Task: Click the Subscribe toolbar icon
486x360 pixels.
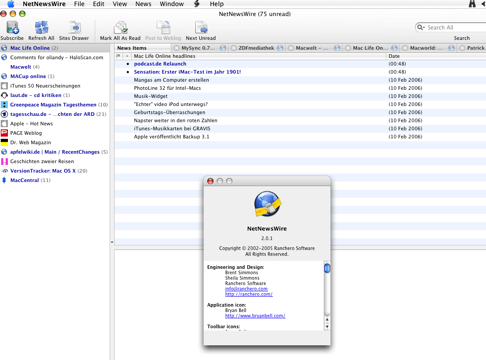Action: tap(13, 27)
